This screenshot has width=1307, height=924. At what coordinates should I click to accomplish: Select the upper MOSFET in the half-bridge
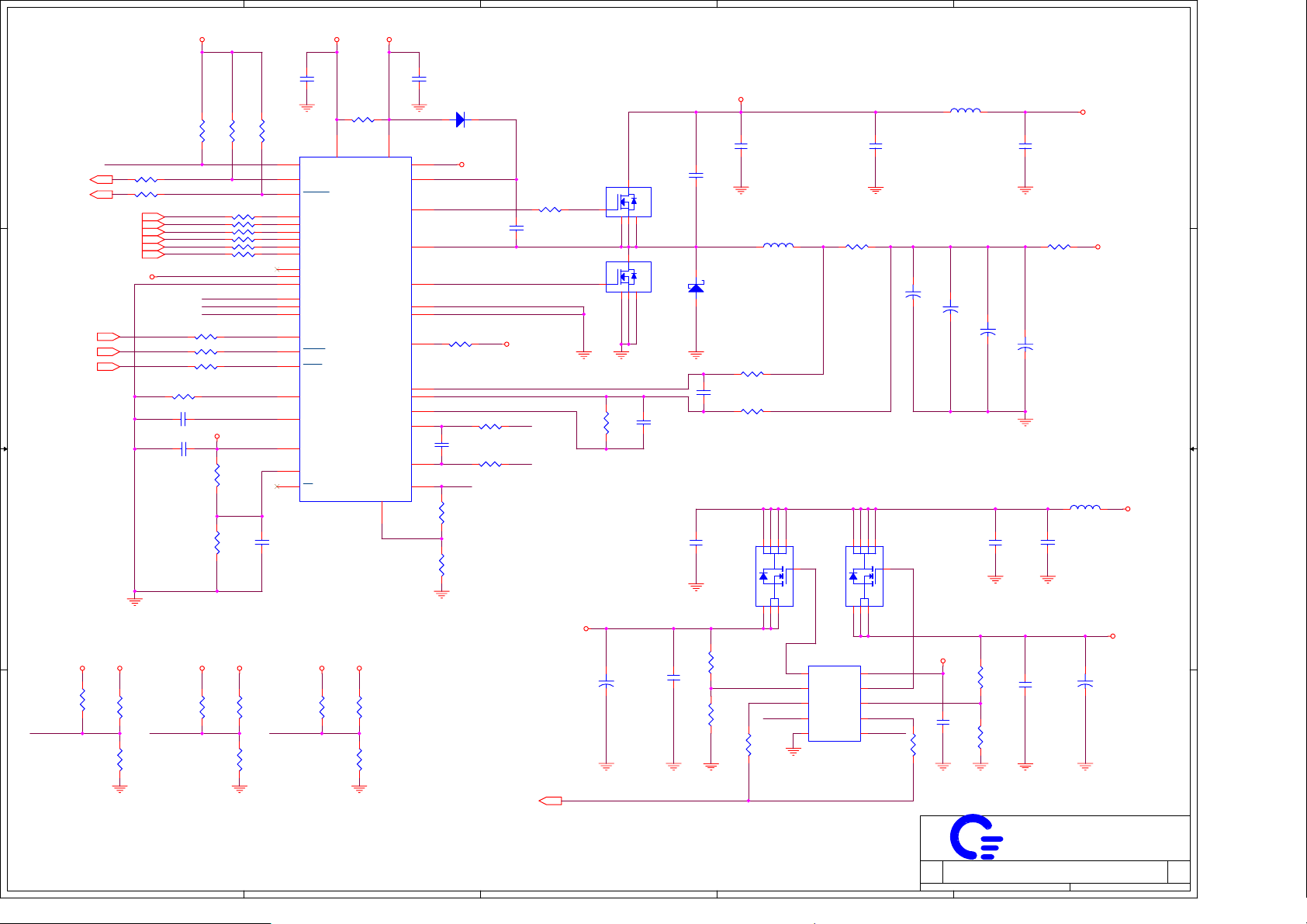628,202
